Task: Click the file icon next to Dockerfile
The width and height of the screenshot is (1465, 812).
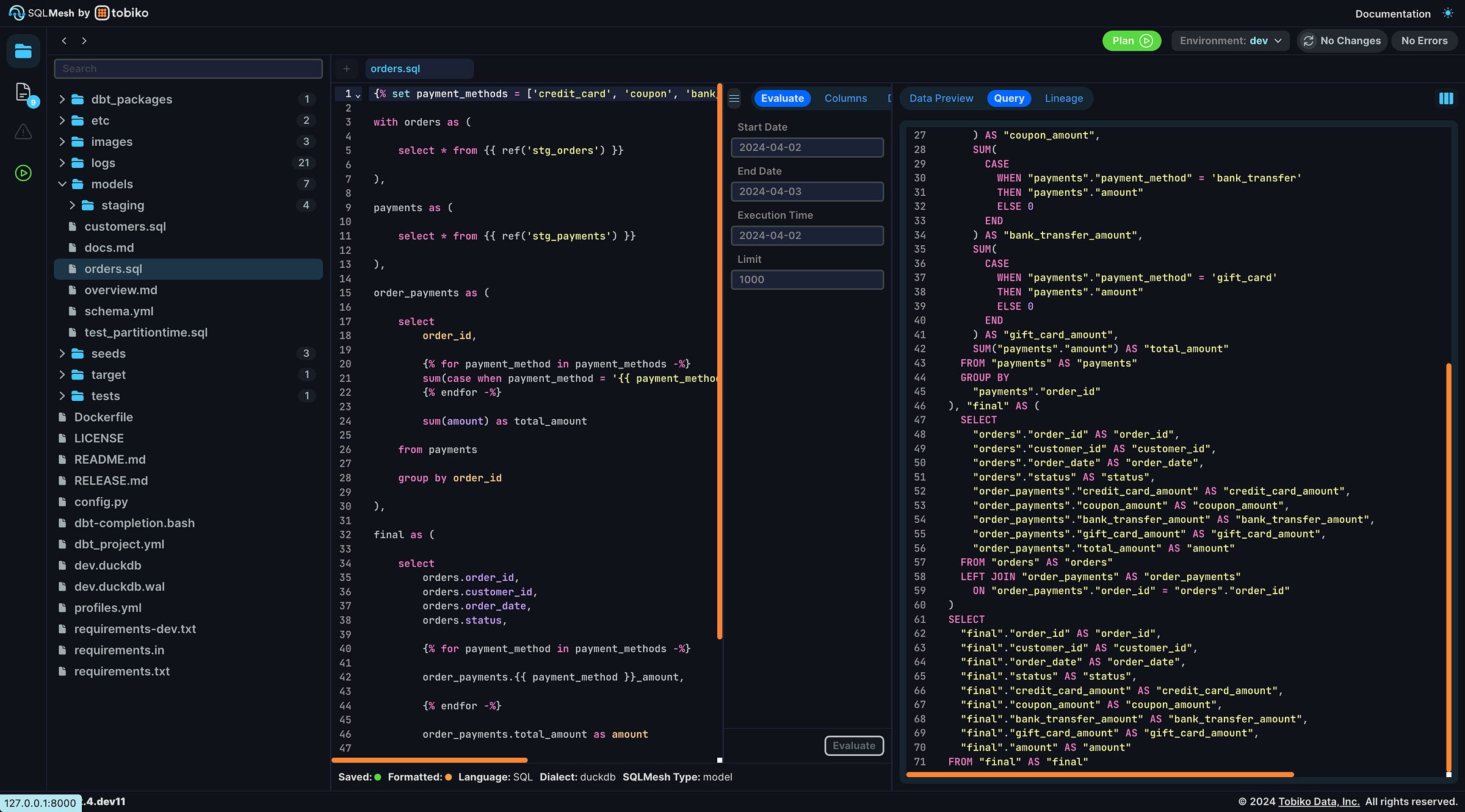Action: pyautogui.click(x=62, y=417)
